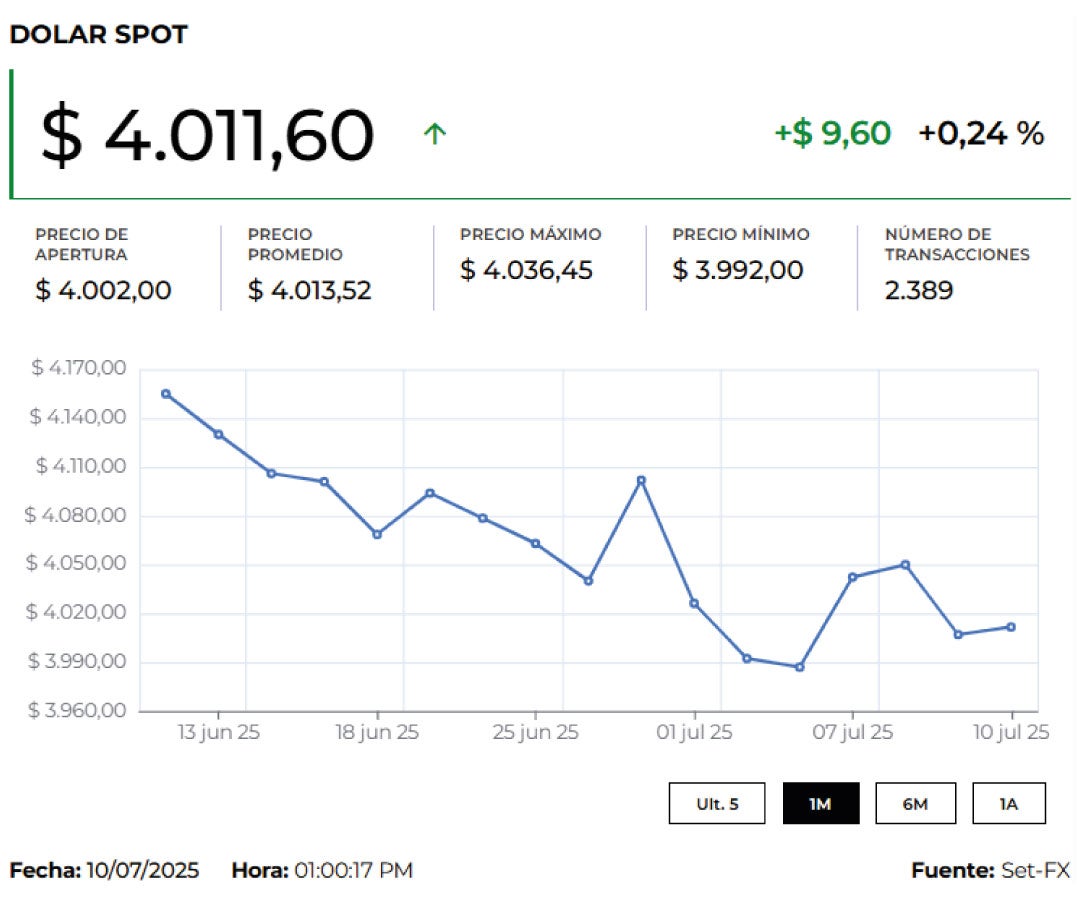Click the Precio Máximo value $ 4.036,45
Viewport: 1080px width, 900px height.
(x=526, y=270)
